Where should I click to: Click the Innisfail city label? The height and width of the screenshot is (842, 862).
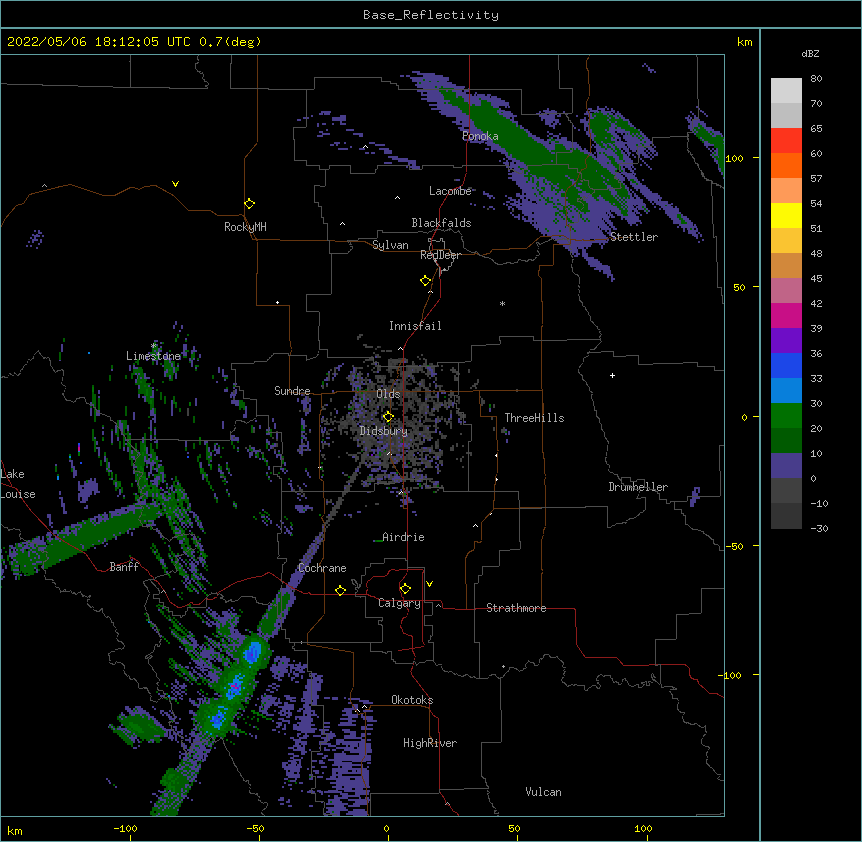(415, 326)
